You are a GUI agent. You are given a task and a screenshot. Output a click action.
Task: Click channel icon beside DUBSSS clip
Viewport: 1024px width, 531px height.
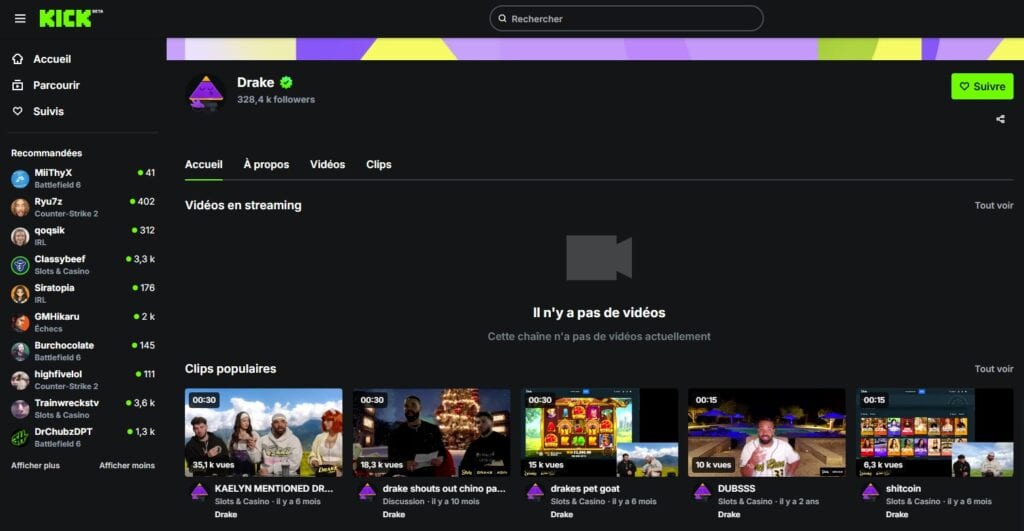click(x=702, y=492)
